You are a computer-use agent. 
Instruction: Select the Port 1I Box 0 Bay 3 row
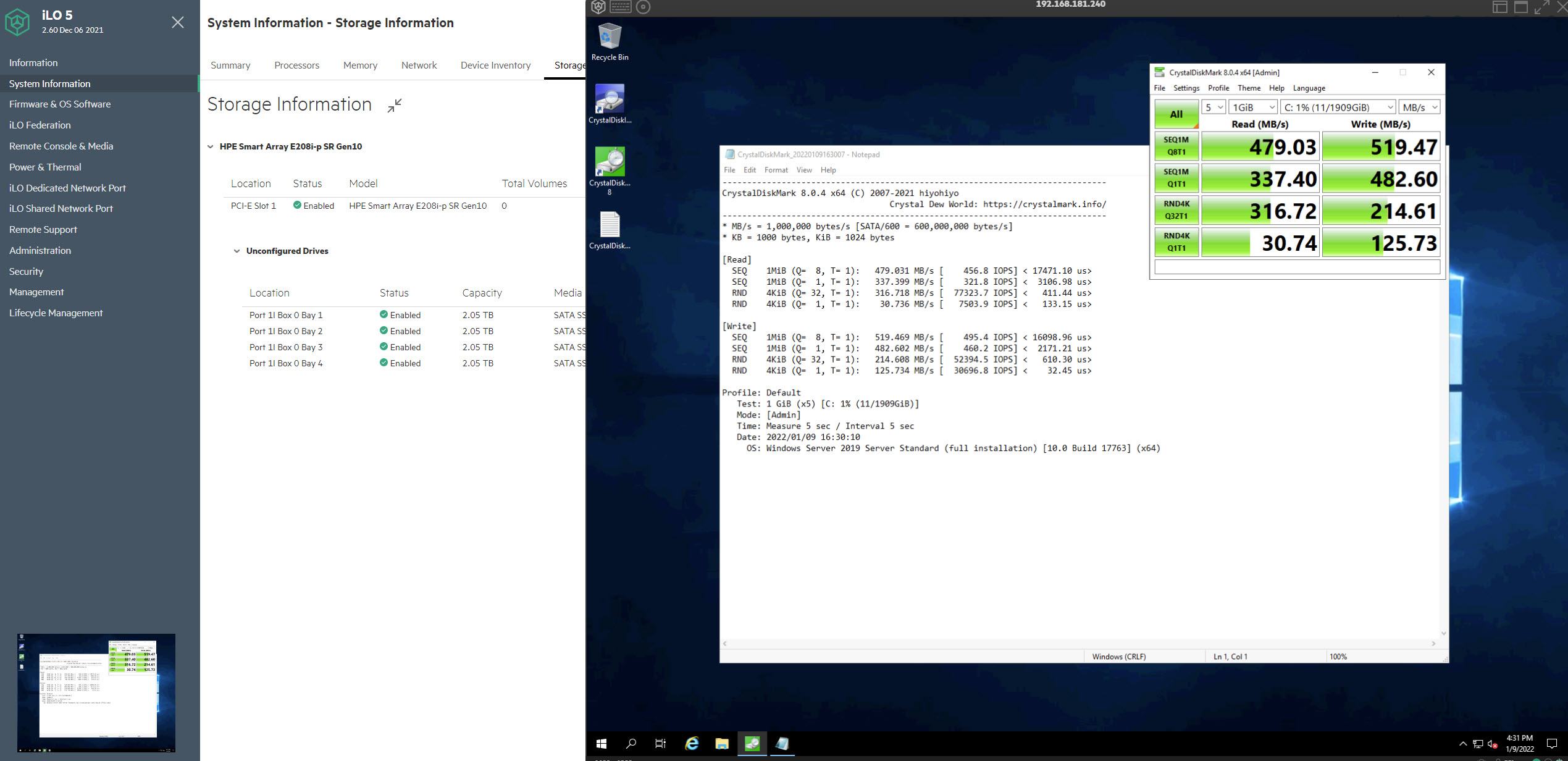point(414,347)
